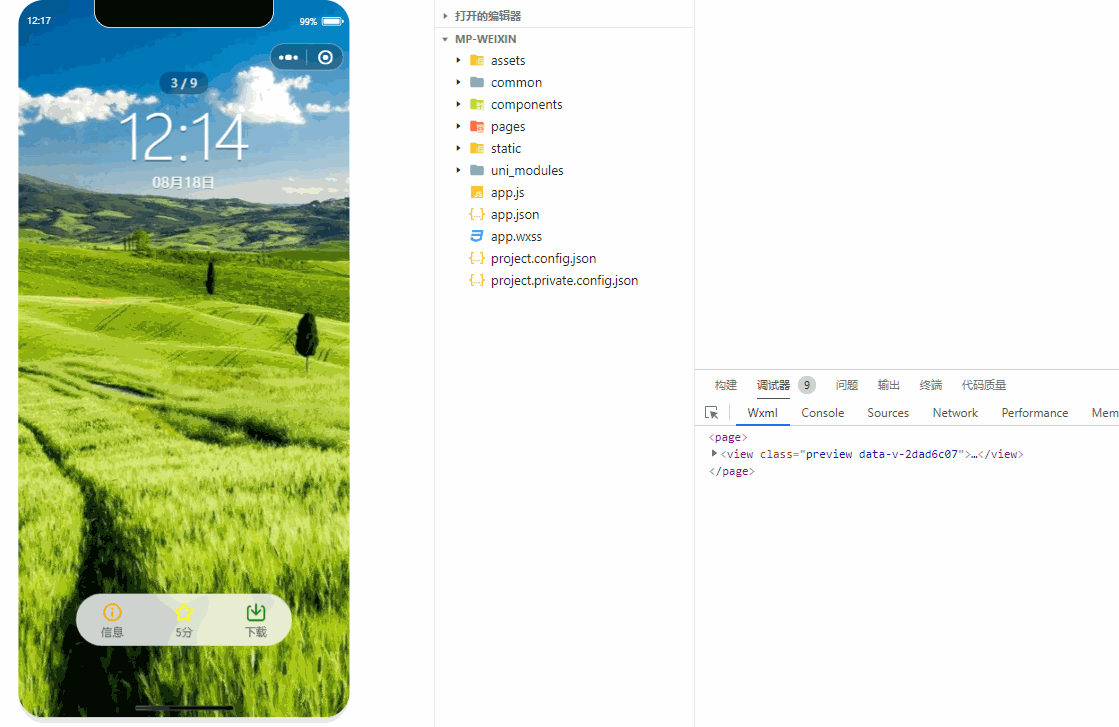Click the closing </page> tag line

731,471
